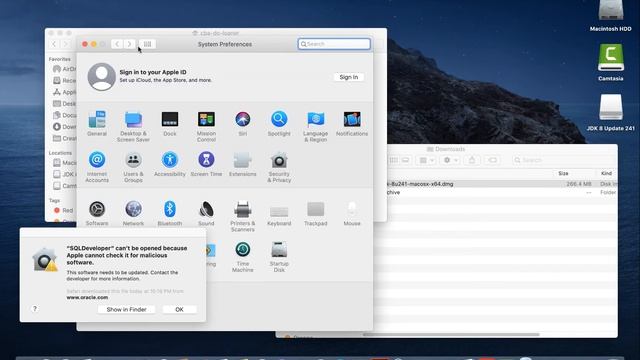The width and height of the screenshot is (640, 360).
Task: Select Downloads in back Finder sidebar
Action: 65,127
